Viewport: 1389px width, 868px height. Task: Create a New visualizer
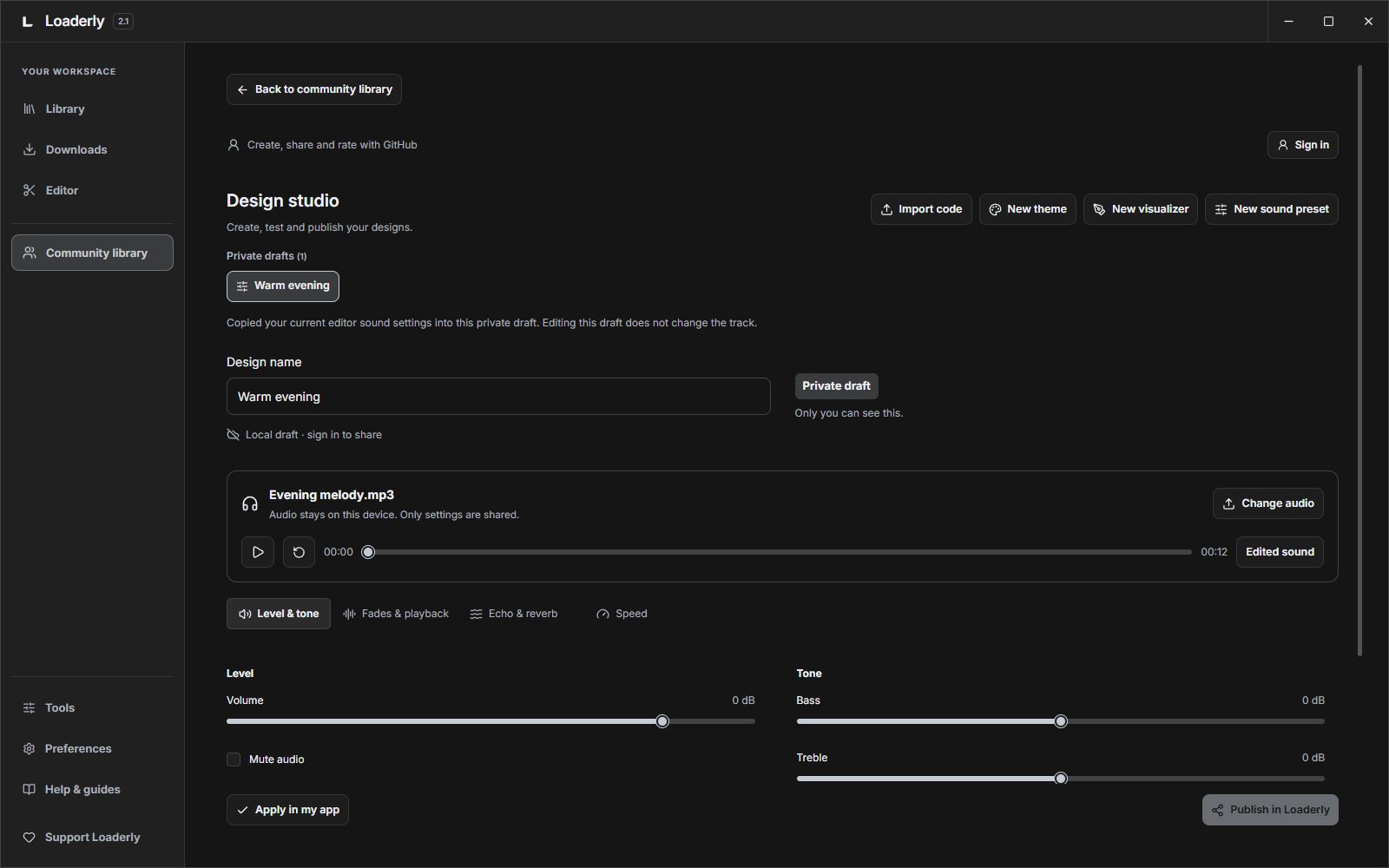click(1141, 209)
